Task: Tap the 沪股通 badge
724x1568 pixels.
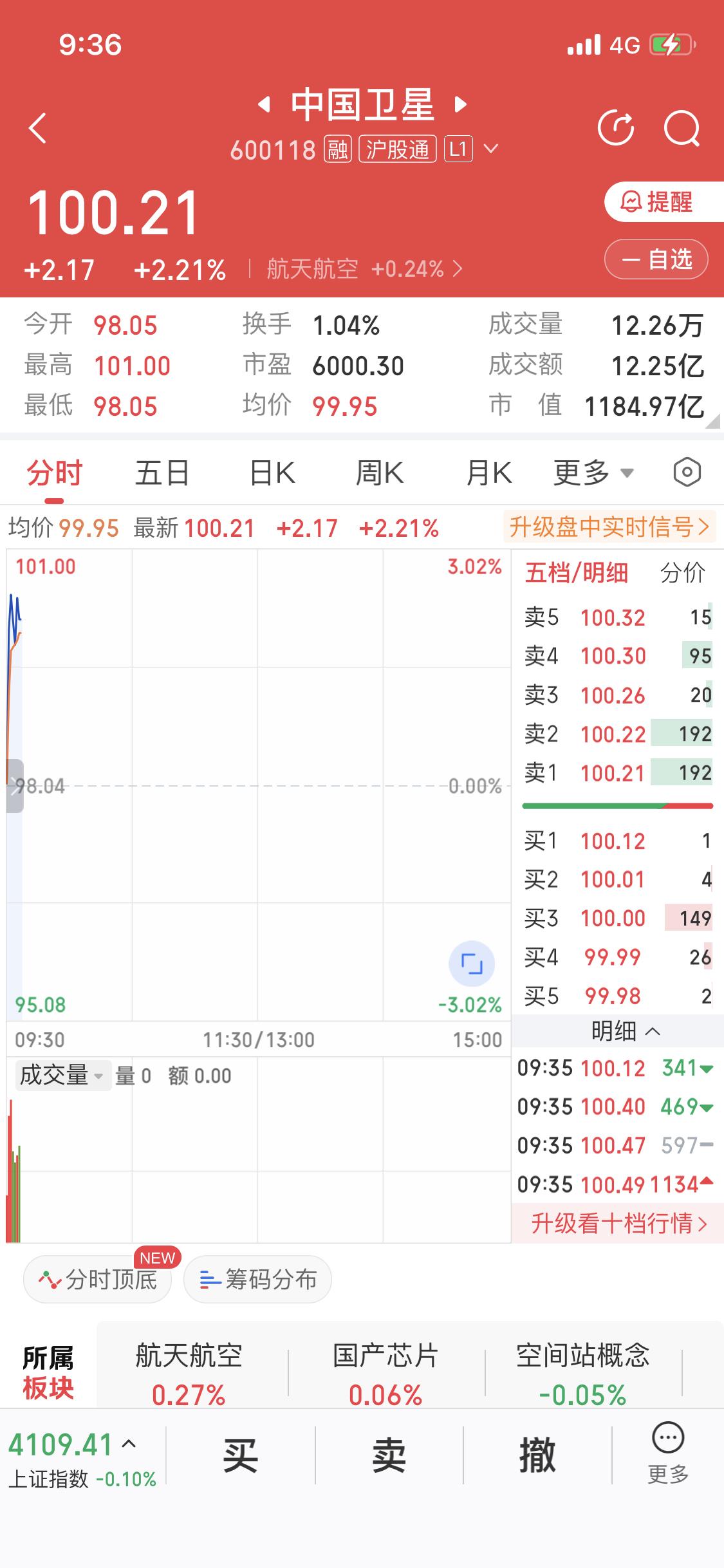Action: tap(398, 149)
